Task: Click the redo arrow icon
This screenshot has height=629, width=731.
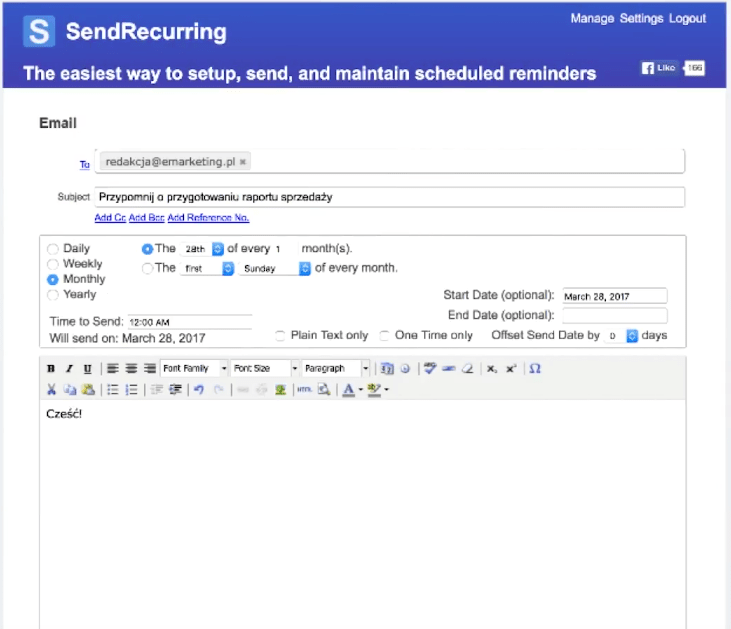Action: [218, 389]
